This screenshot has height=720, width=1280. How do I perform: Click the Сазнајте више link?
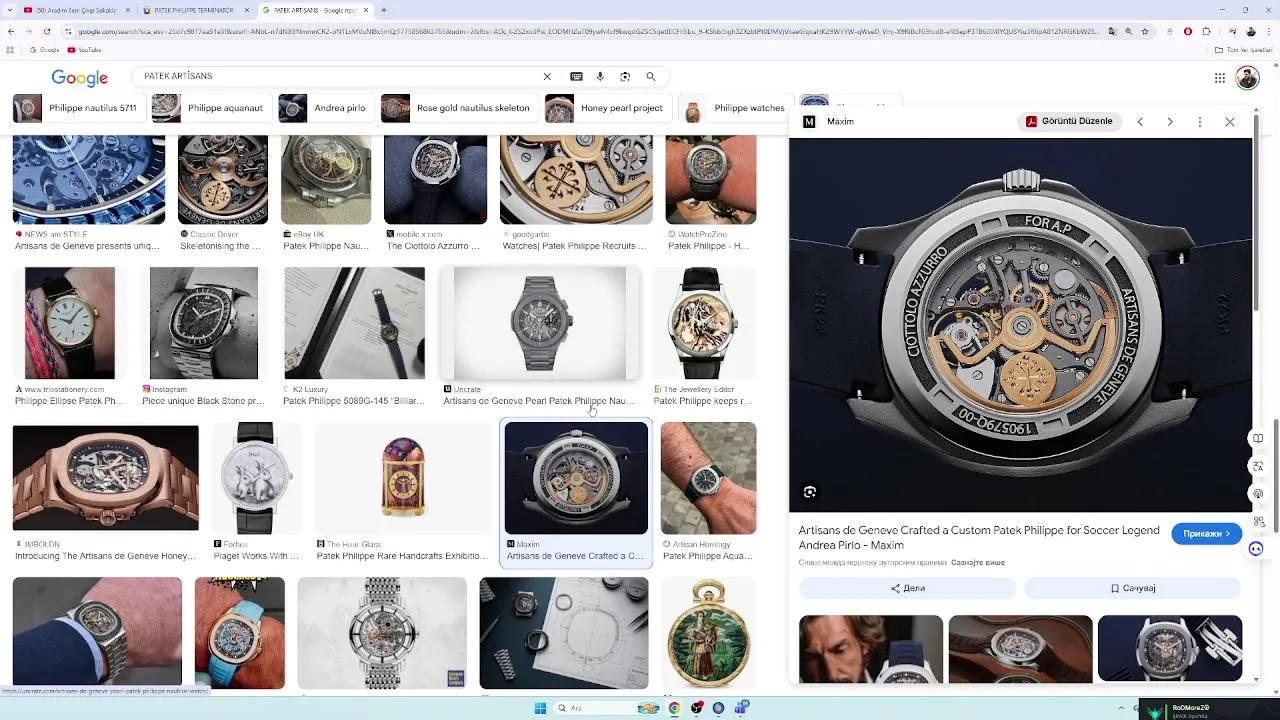977,563
